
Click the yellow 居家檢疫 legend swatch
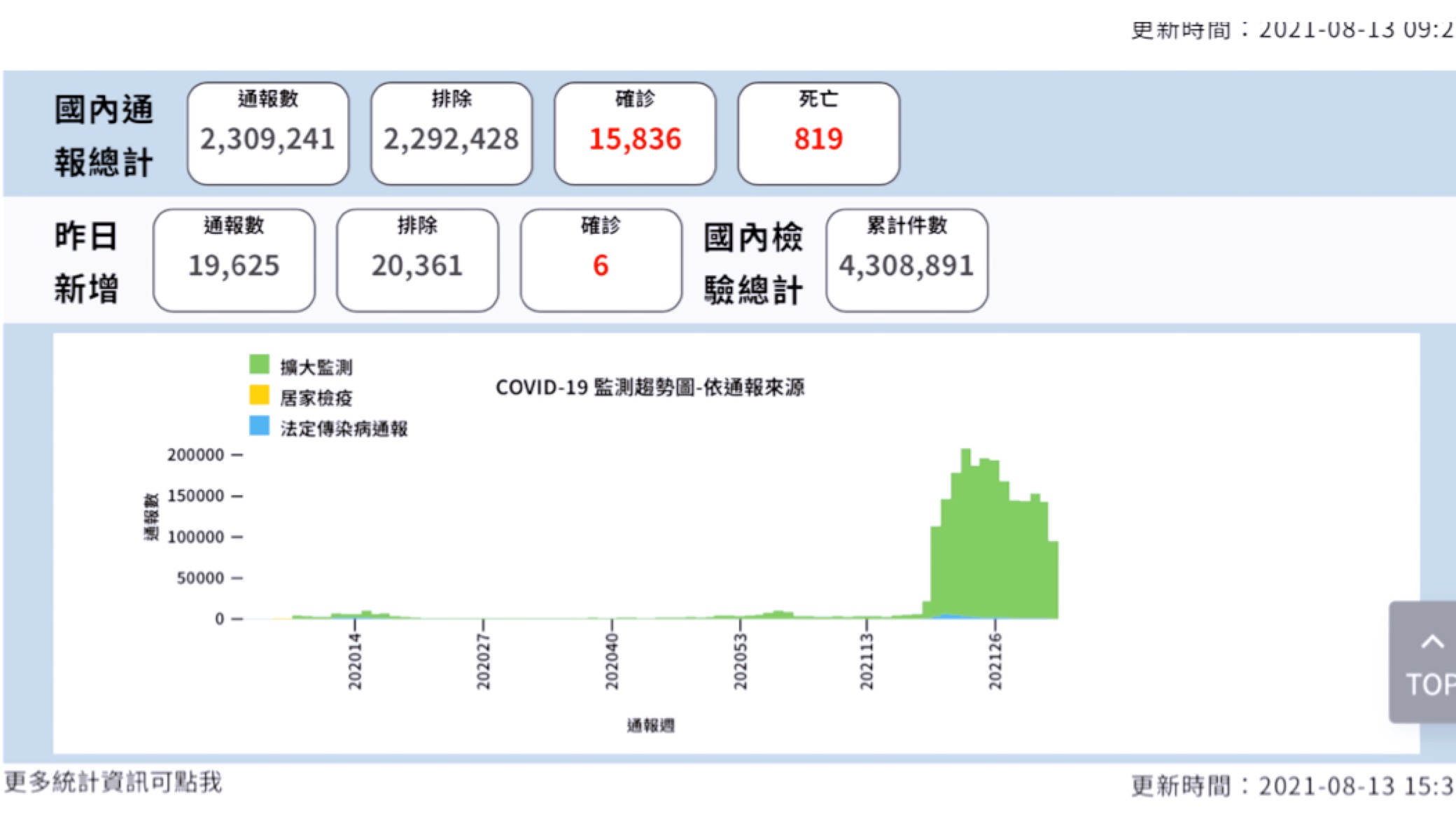(x=260, y=395)
